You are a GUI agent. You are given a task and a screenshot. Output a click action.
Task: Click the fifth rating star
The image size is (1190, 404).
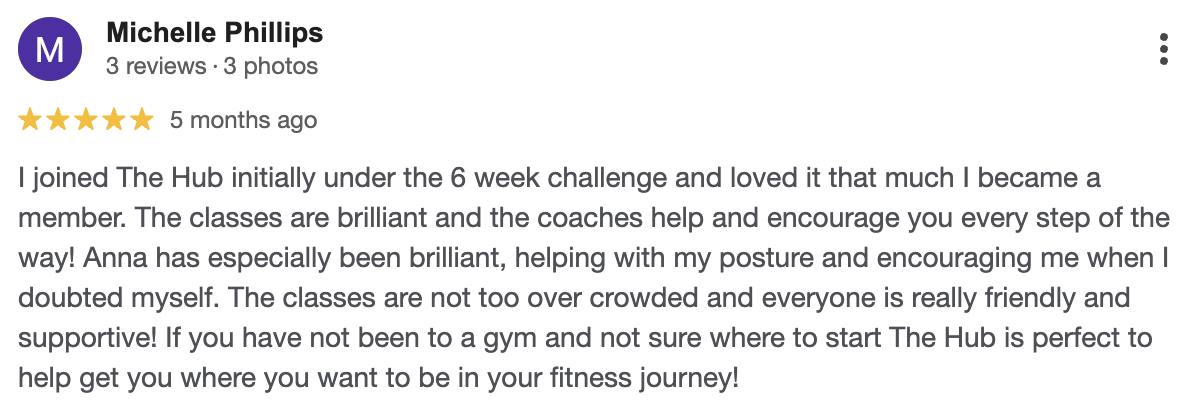point(142,121)
